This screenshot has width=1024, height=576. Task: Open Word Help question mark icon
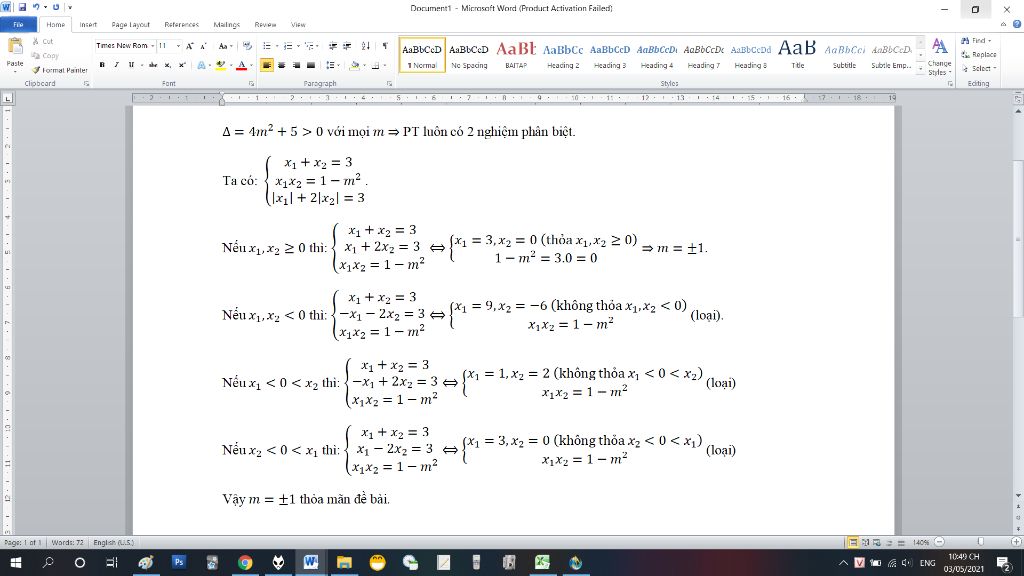tap(1017, 24)
